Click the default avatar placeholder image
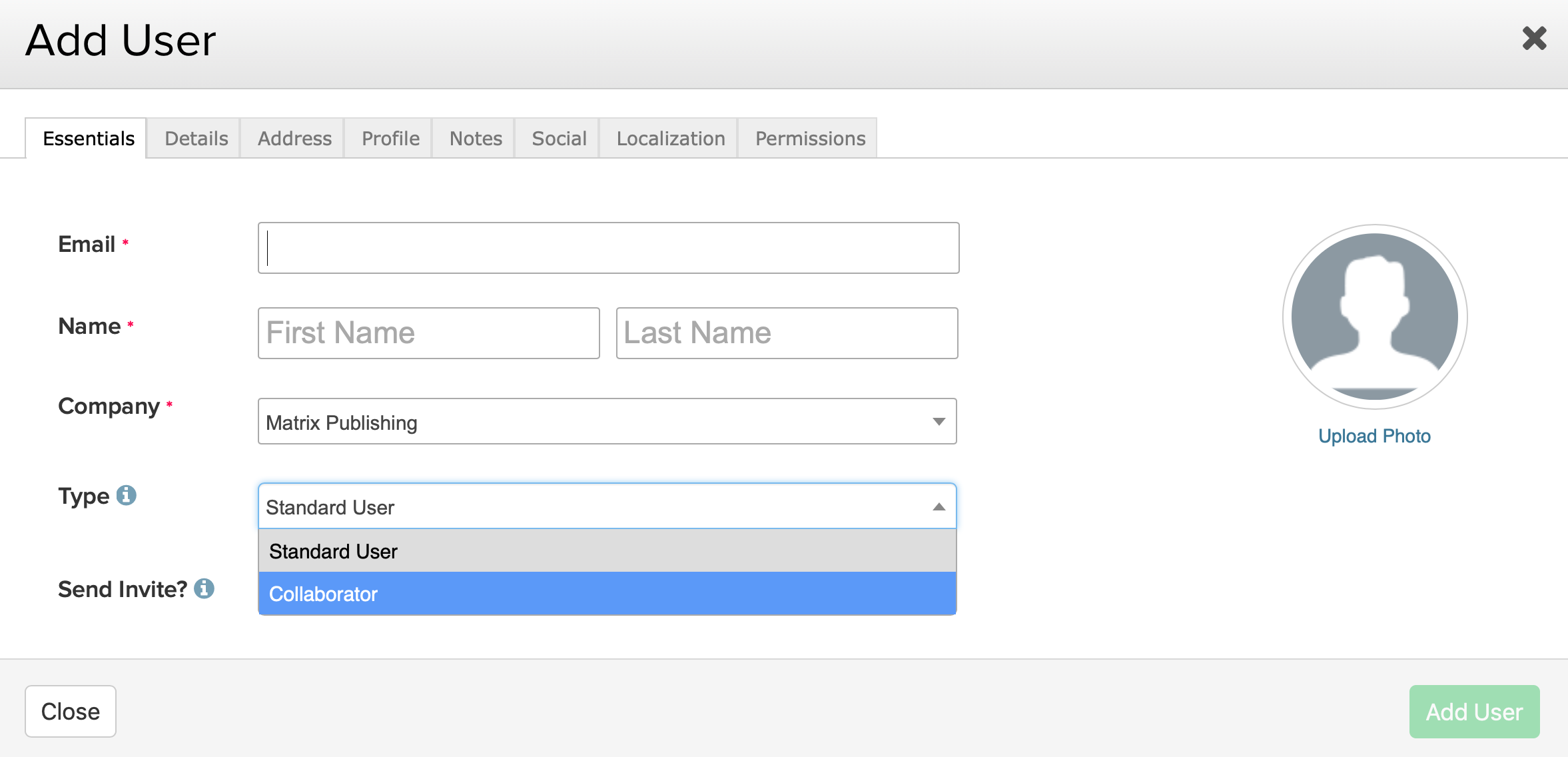 point(1374,316)
